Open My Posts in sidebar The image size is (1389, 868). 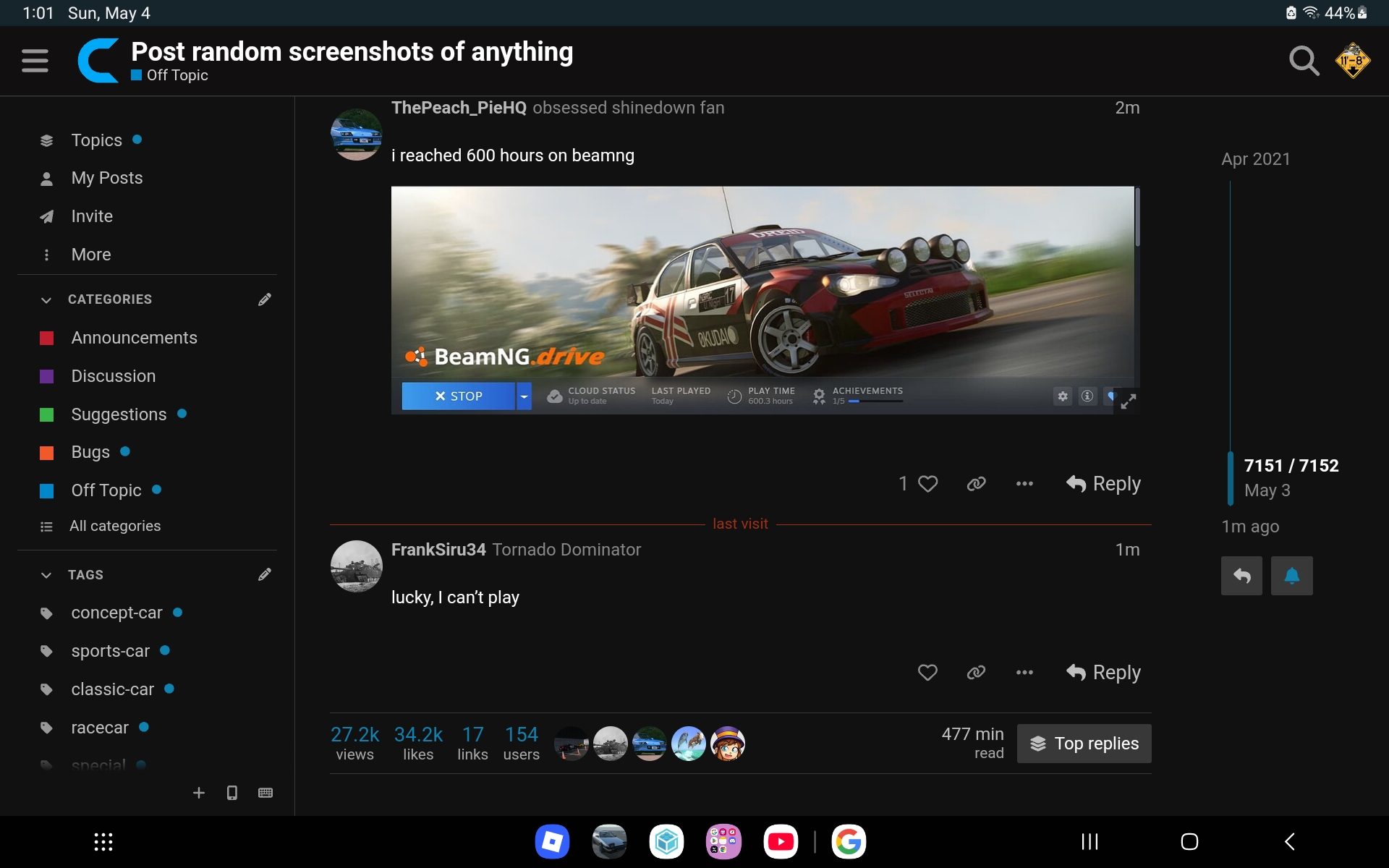[x=106, y=178]
